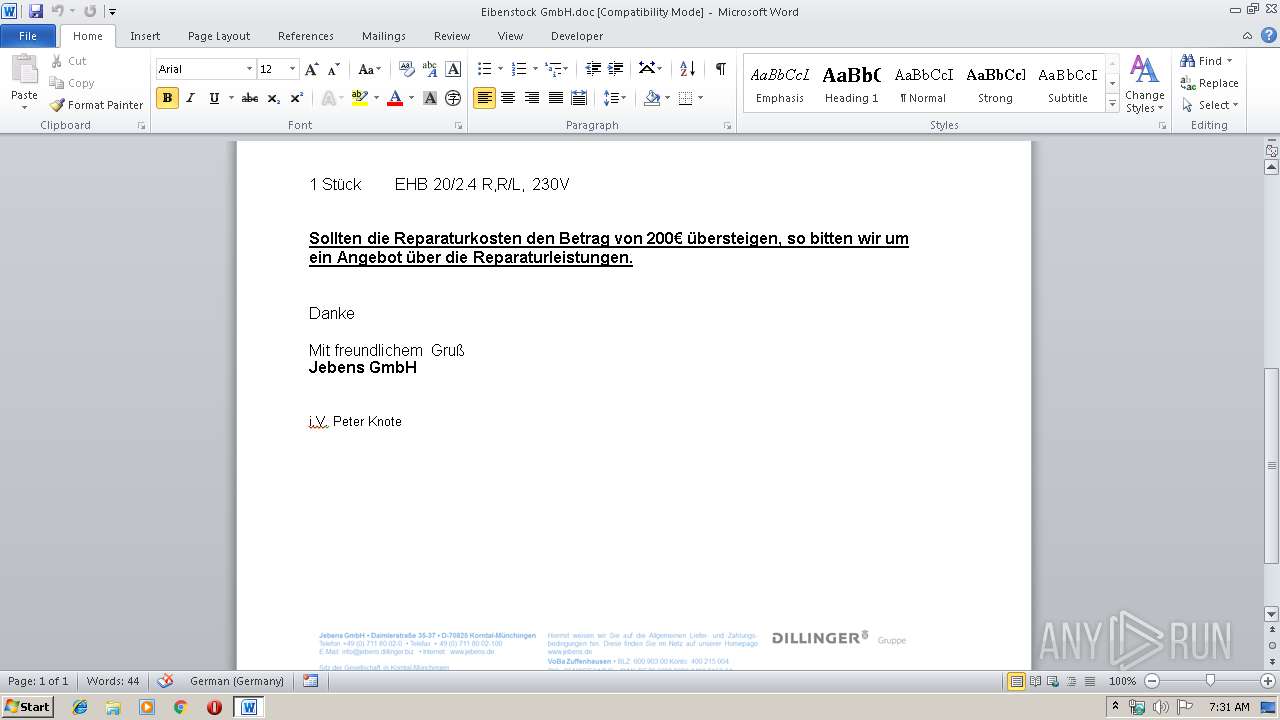This screenshot has width=1280, height=720.
Task: Click the zoom slider handle
Action: [x=1209, y=681]
